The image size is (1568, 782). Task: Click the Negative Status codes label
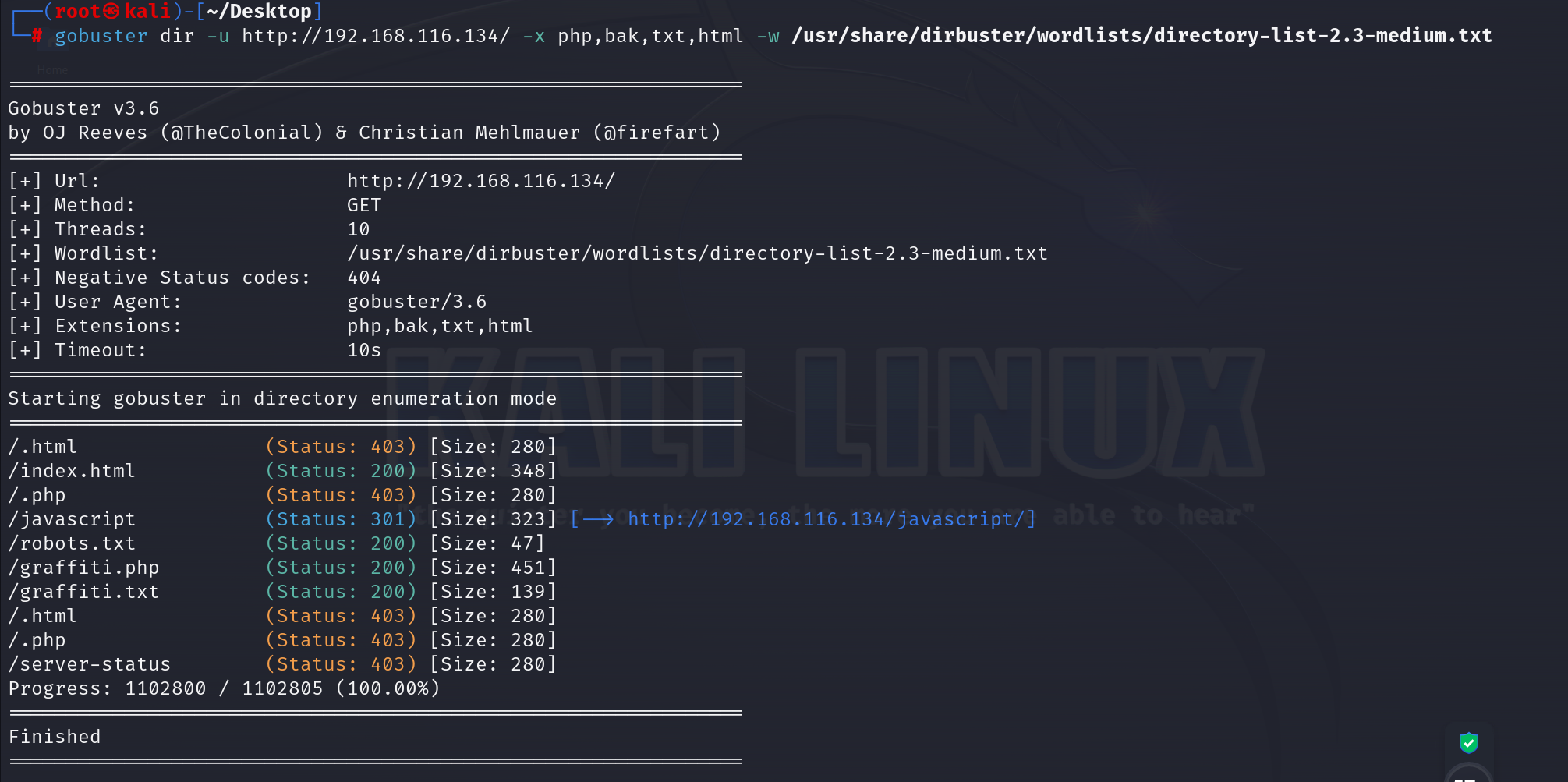coord(182,278)
